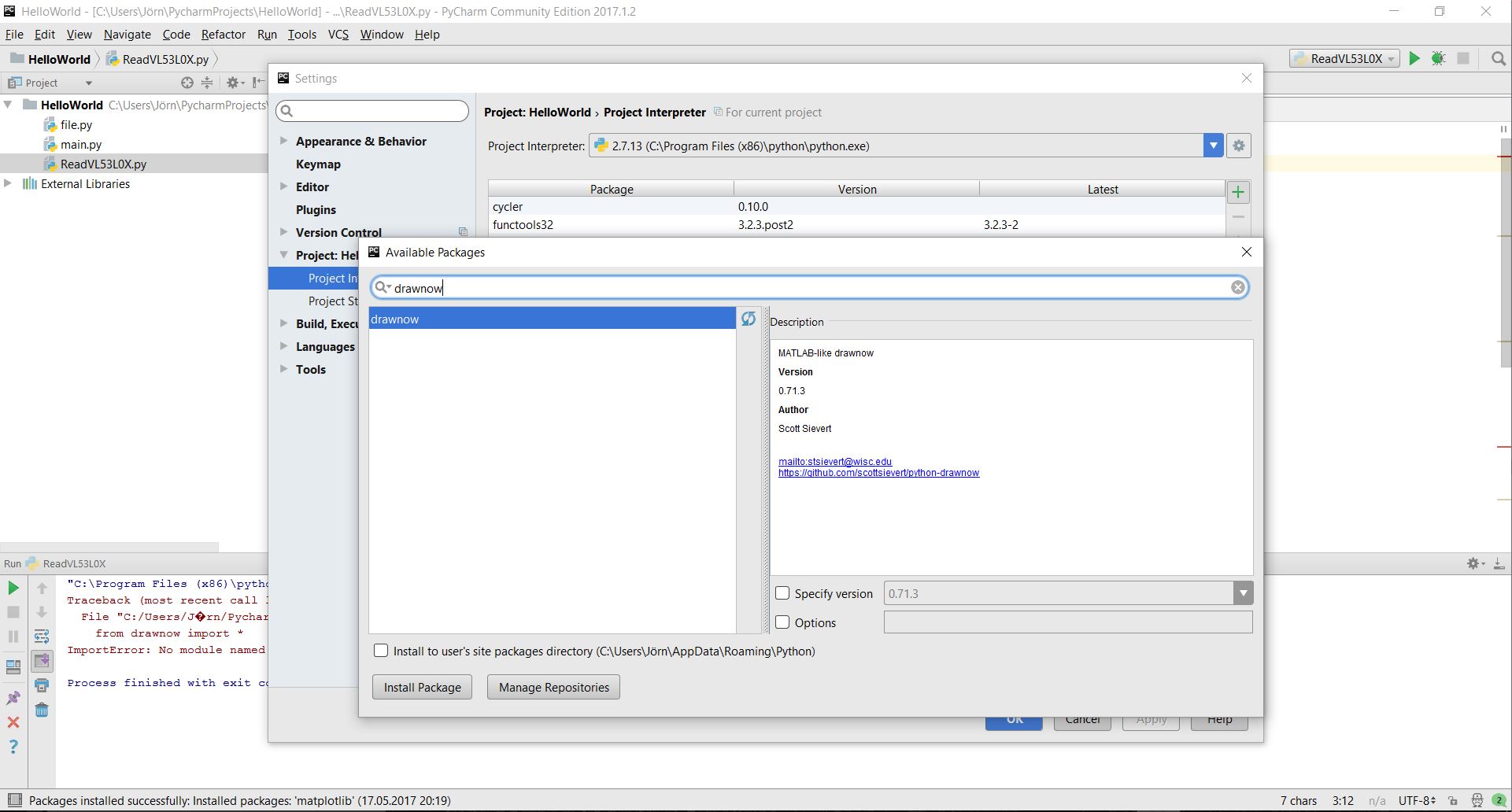Restore layout in the Run panel

13,667
